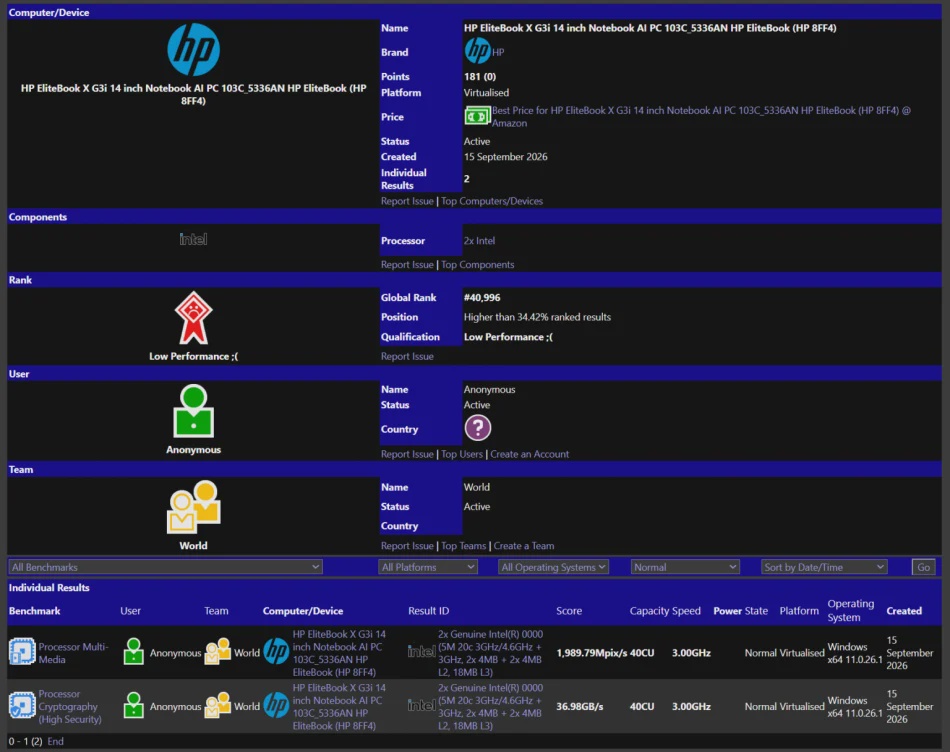
Task: Click the Intel logo in Multi-Media result row
Action: (x=422, y=652)
